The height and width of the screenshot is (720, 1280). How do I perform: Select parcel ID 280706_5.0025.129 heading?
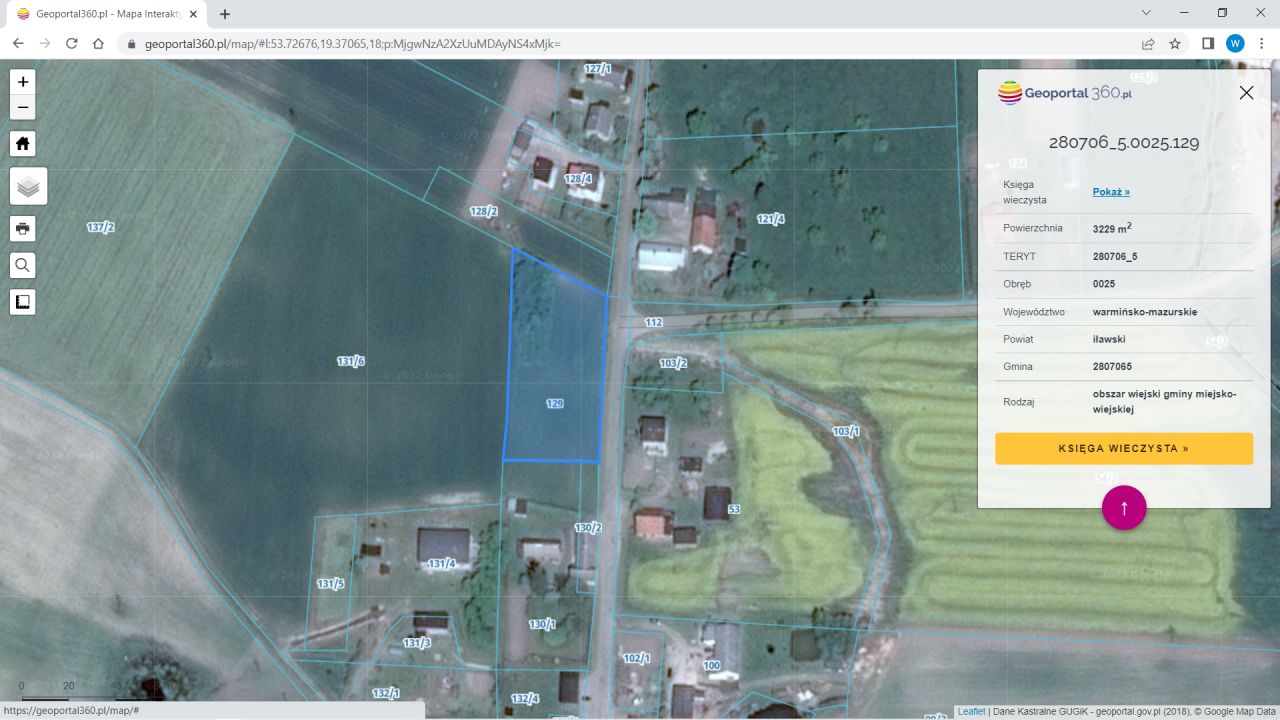coord(1124,142)
